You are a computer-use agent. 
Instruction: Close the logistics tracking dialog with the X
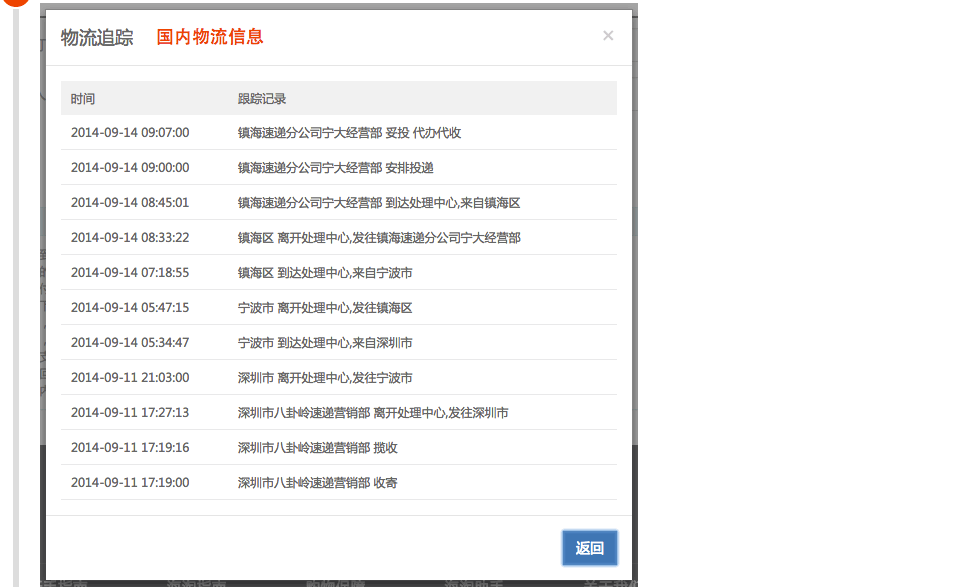tap(607, 36)
